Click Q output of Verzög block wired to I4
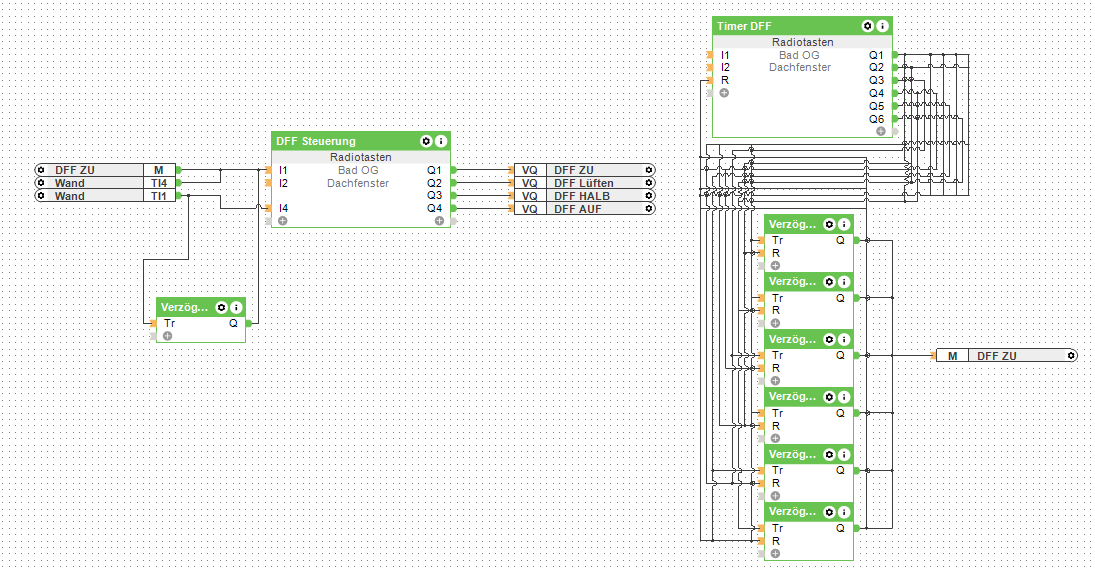The image size is (1095, 572). (x=233, y=323)
